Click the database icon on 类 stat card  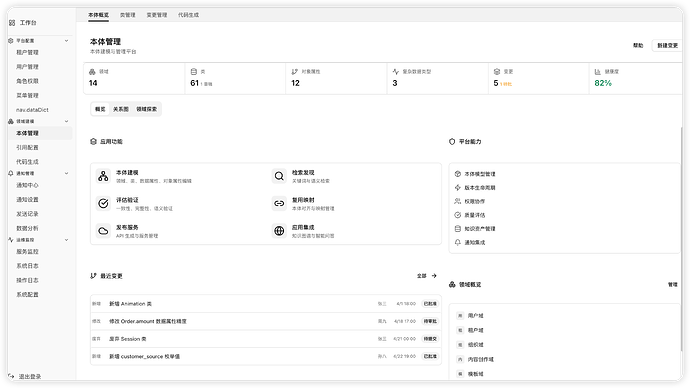(x=194, y=72)
